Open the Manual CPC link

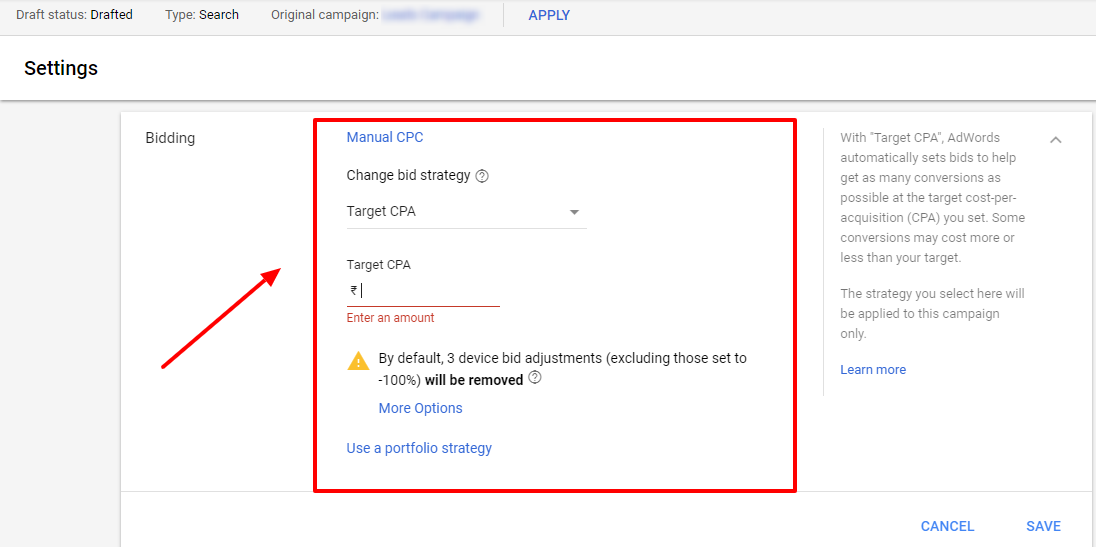pyautogui.click(x=385, y=137)
